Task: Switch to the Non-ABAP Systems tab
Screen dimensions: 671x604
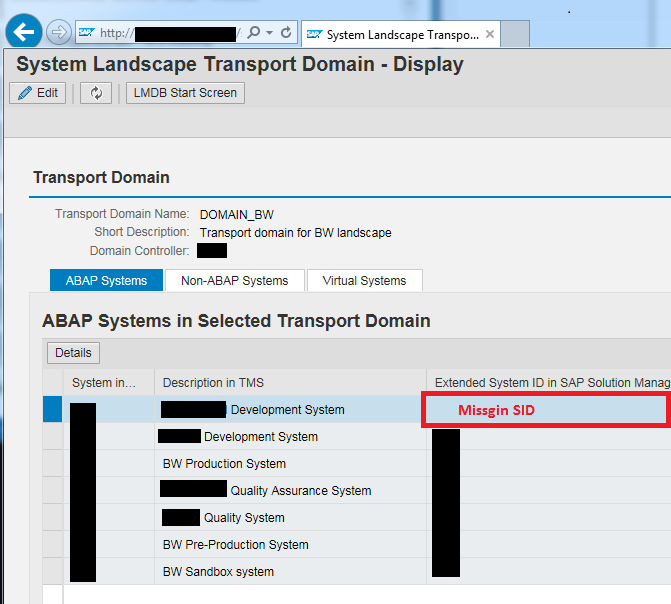Action: click(235, 280)
